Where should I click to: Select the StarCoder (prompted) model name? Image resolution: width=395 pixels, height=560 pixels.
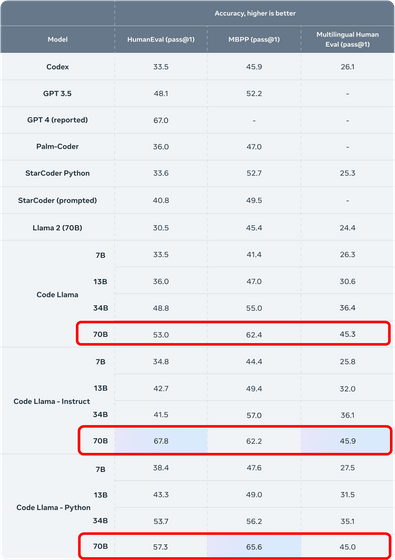[58, 200]
